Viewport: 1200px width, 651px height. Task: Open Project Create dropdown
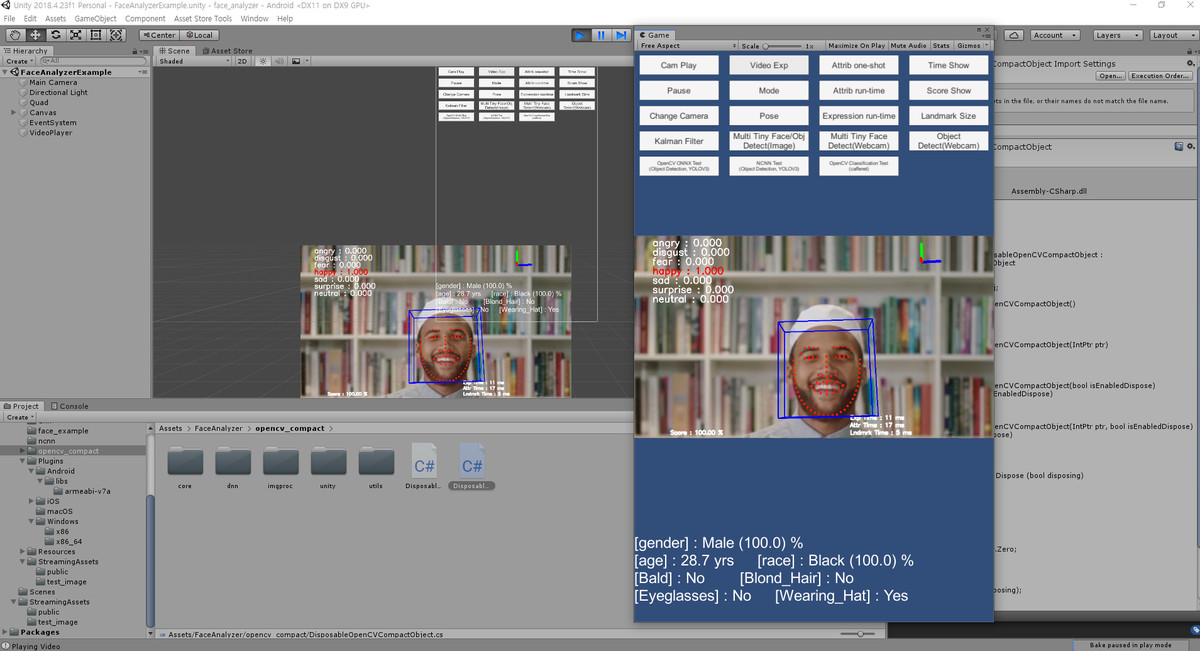click(18, 417)
